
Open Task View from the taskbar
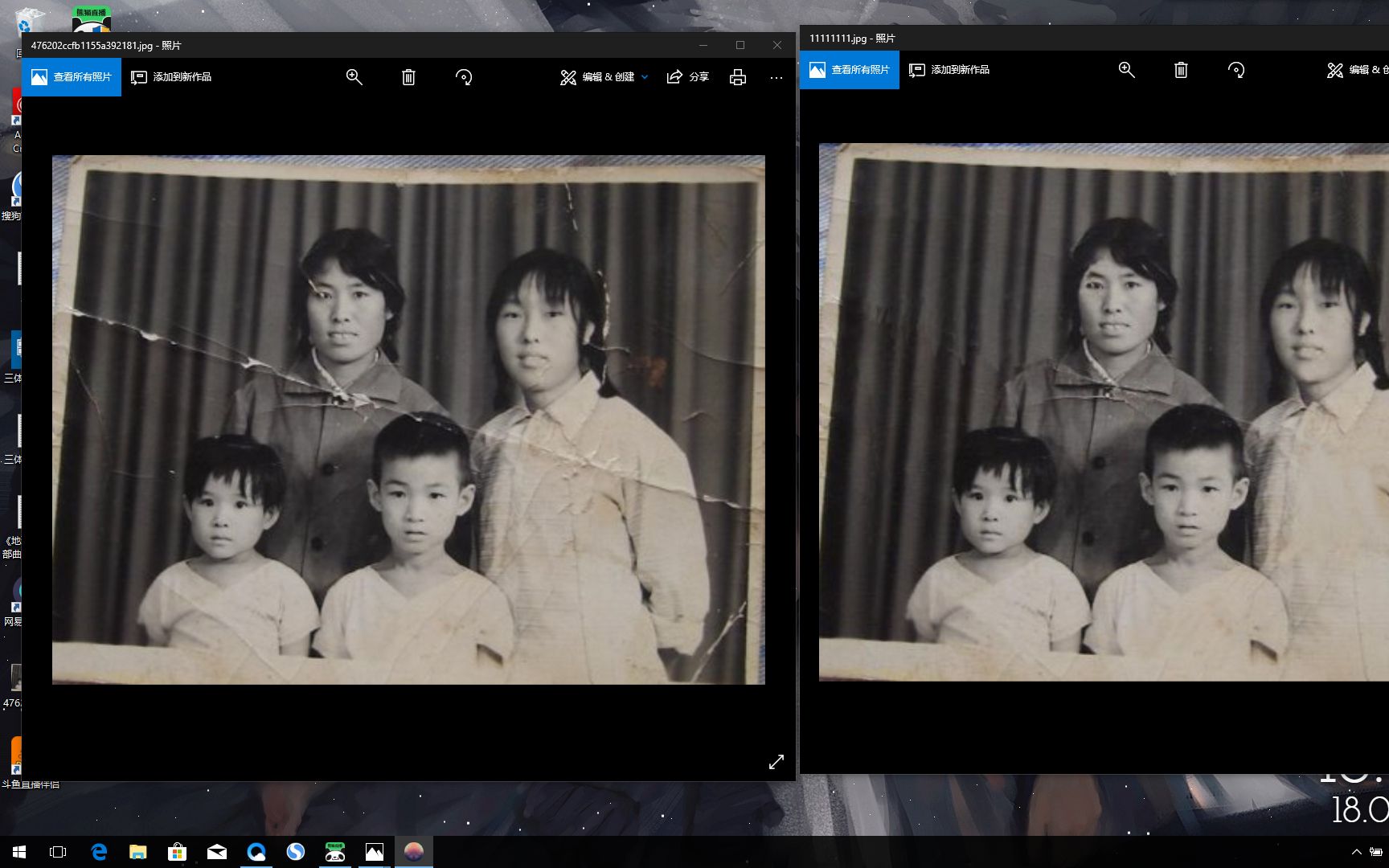[x=58, y=852]
